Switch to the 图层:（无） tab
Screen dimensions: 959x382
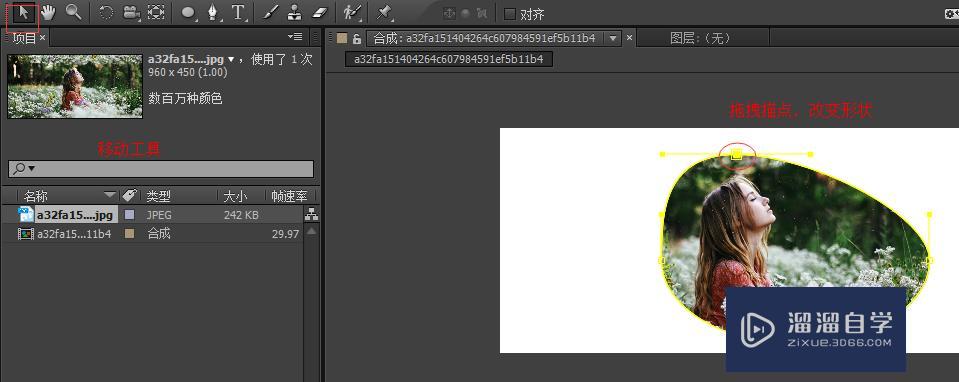pos(700,39)
